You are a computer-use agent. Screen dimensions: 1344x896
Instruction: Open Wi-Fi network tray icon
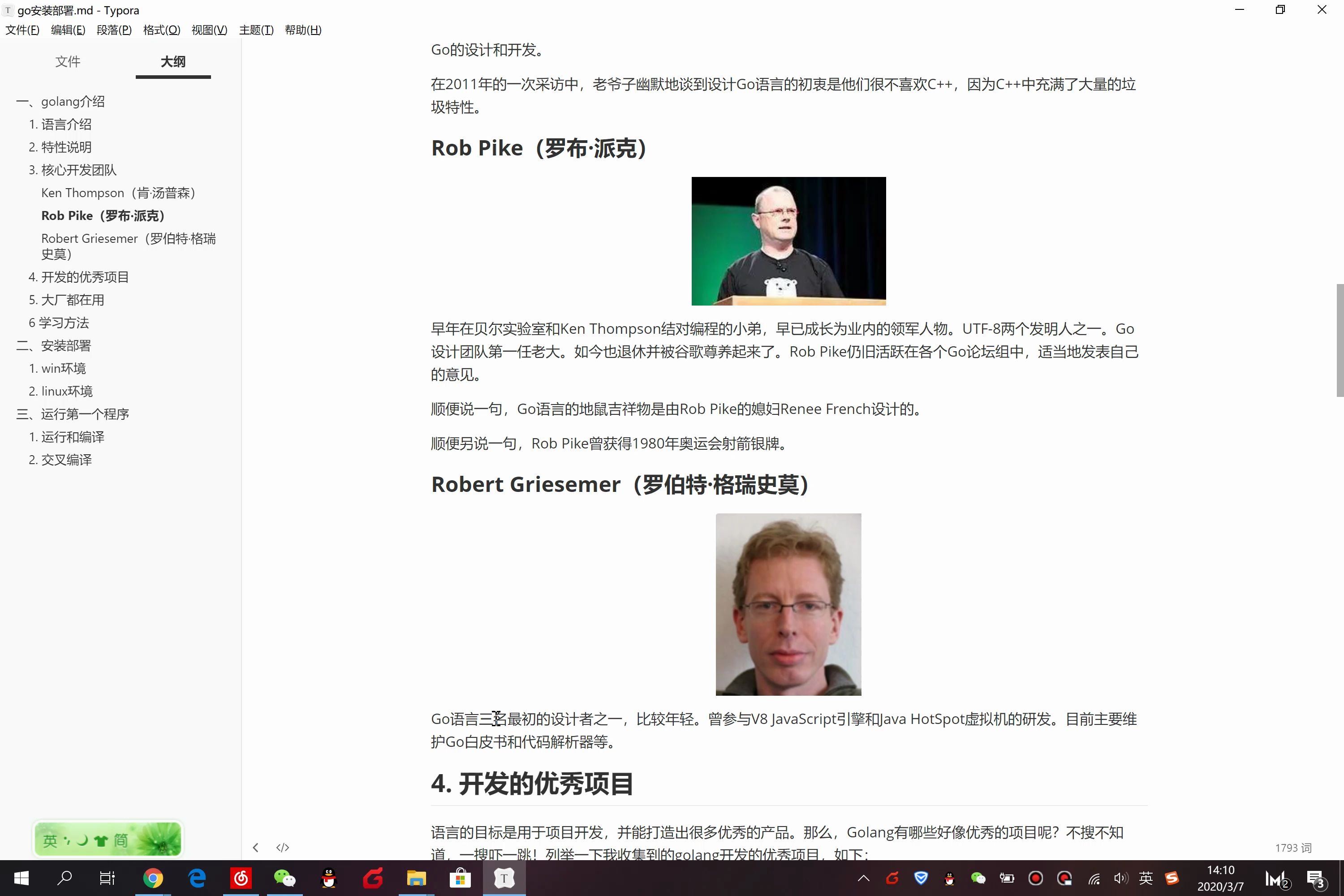pyautogui.click(x=1094, y=879)
